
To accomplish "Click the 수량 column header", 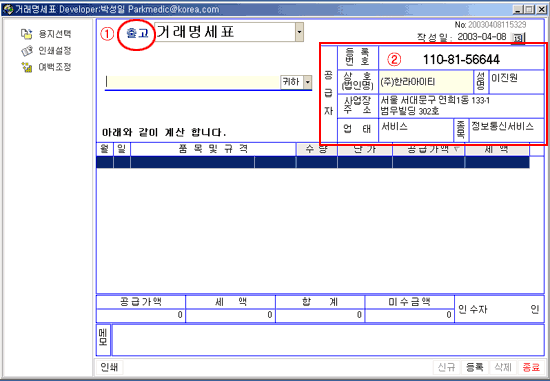I will [316, 149].
